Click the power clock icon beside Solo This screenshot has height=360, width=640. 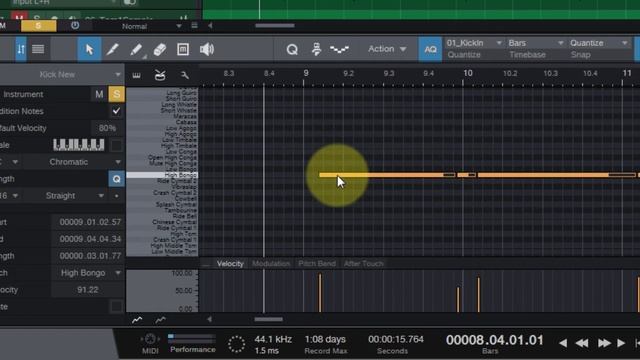[x=75, y=26]
